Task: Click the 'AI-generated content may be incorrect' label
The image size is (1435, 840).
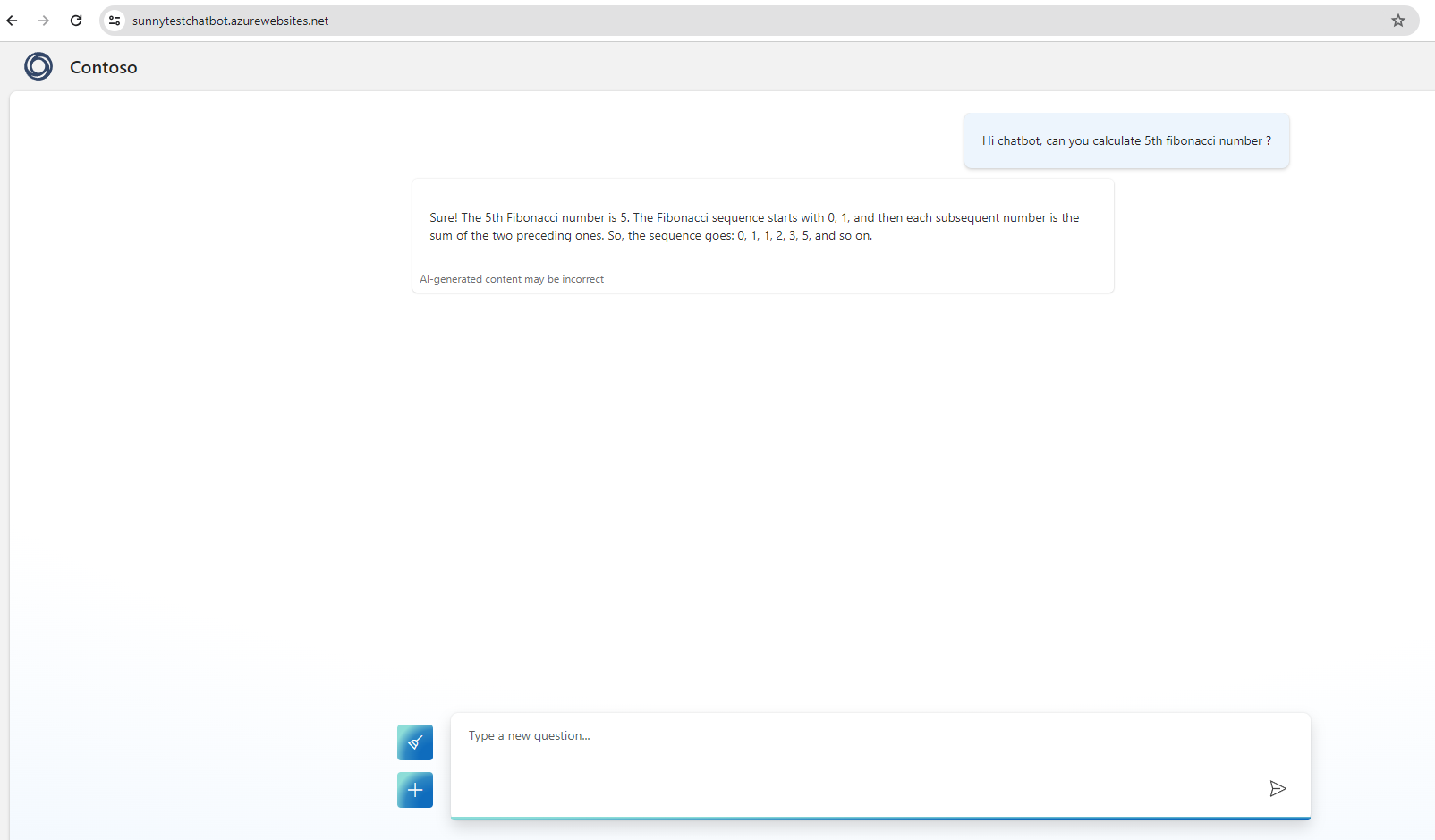Action: click(x=511, y=278)
